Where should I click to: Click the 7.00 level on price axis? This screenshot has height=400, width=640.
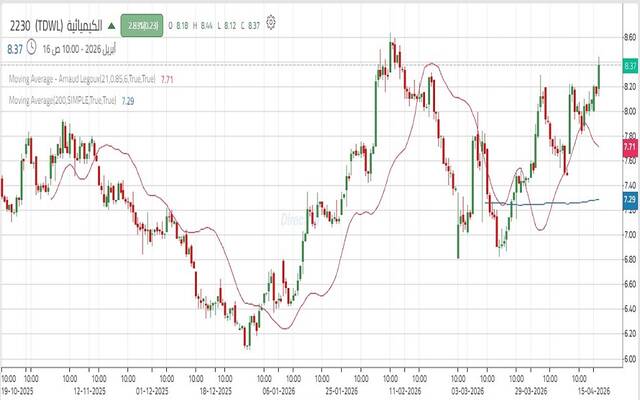click(629, 236)
